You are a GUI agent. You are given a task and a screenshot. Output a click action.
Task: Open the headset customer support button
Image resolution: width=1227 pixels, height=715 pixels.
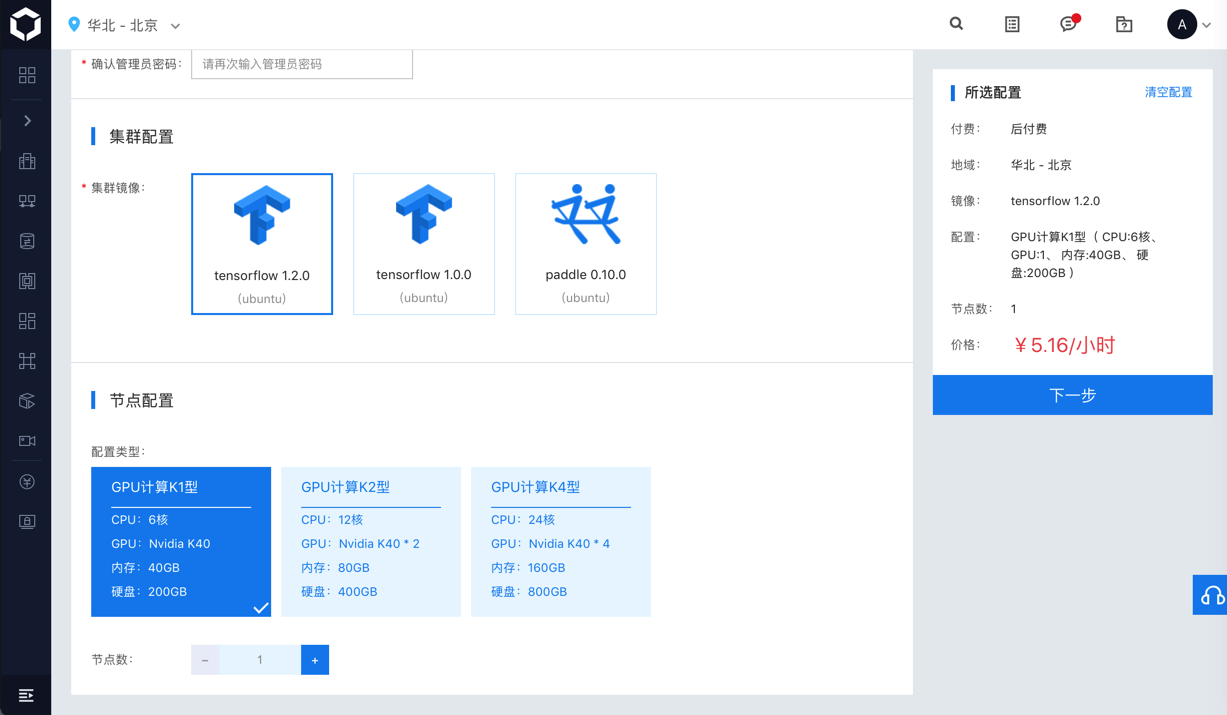click(1211, 595)
